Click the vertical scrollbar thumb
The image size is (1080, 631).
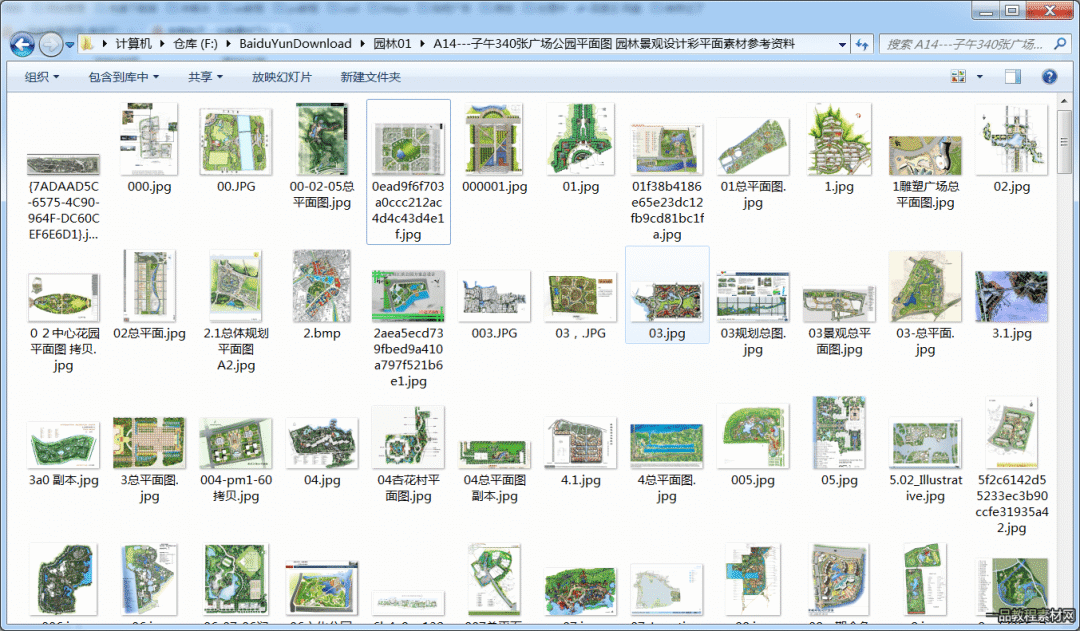point(1064,141)
